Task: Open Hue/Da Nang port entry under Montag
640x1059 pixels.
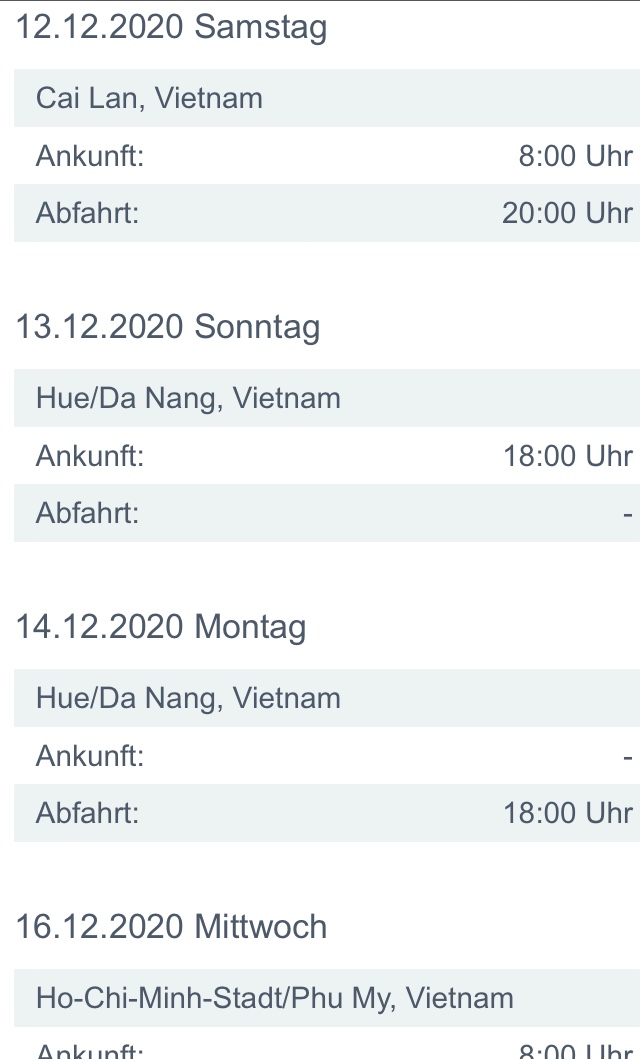Action: (x=188, y=698)
